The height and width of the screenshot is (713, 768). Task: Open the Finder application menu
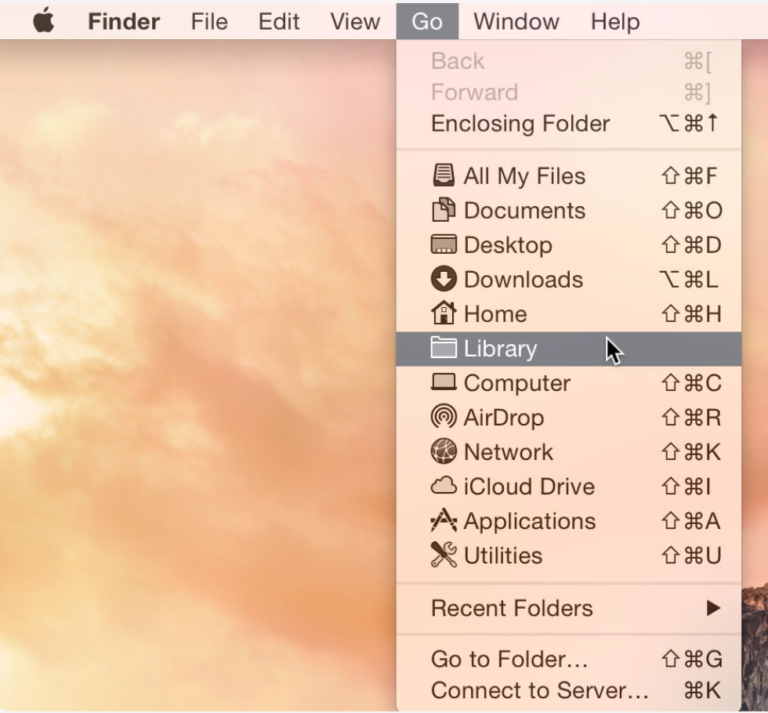point(124,22)
